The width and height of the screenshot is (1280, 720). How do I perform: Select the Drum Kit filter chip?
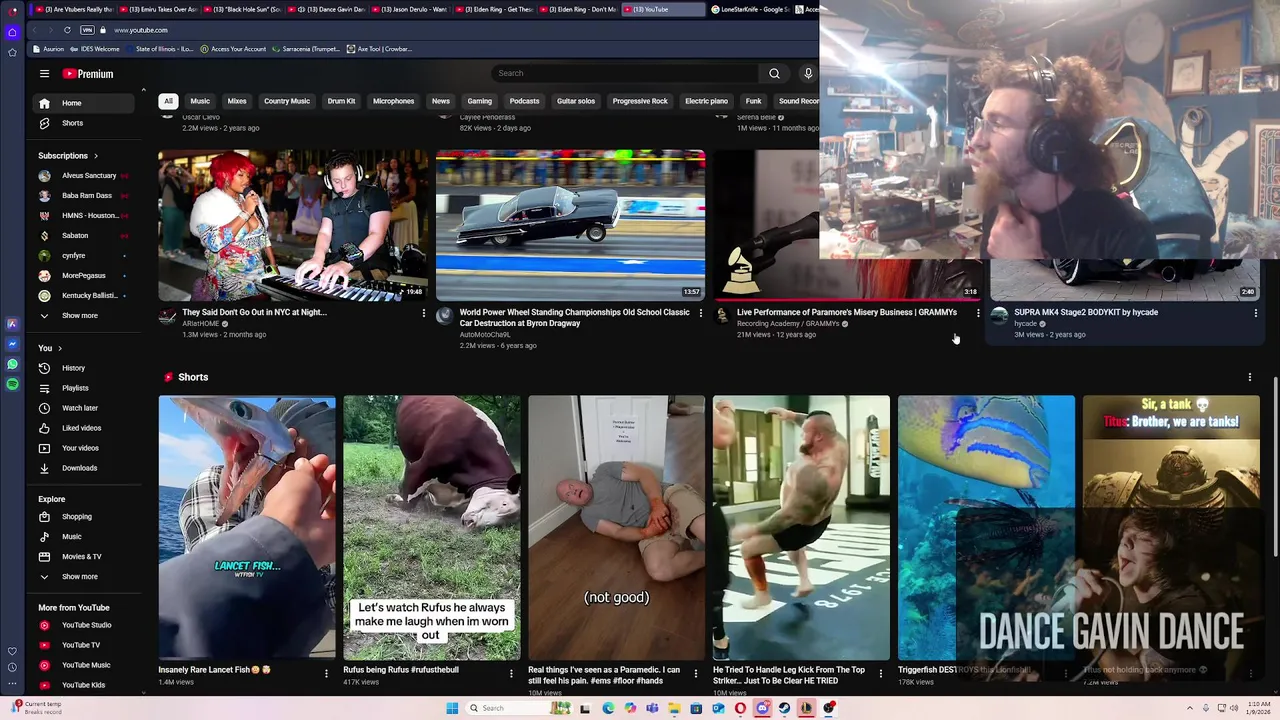(x=341, y=101)
